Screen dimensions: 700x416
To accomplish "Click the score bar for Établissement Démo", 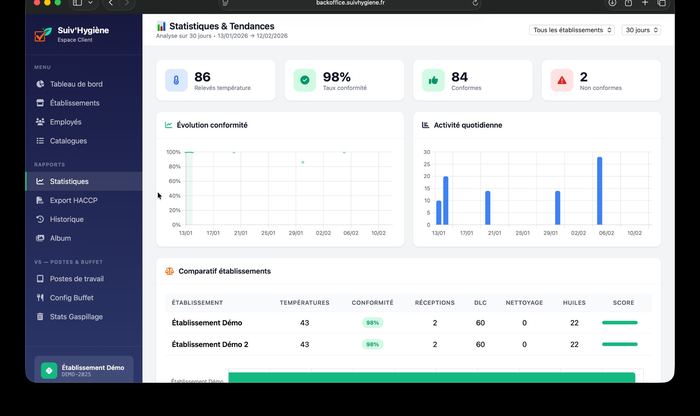I will [x=620, y=322].
